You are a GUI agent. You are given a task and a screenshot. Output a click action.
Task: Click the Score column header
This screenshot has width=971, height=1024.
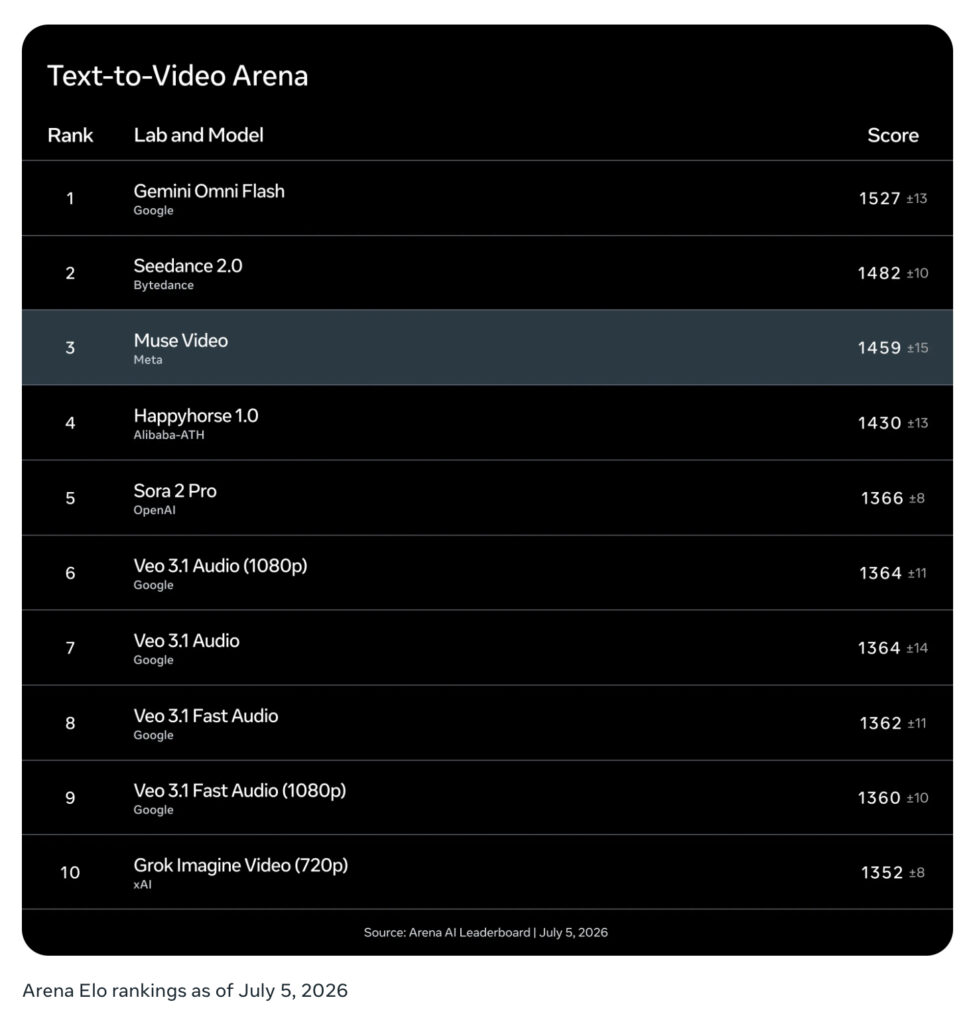coord(893,135)
